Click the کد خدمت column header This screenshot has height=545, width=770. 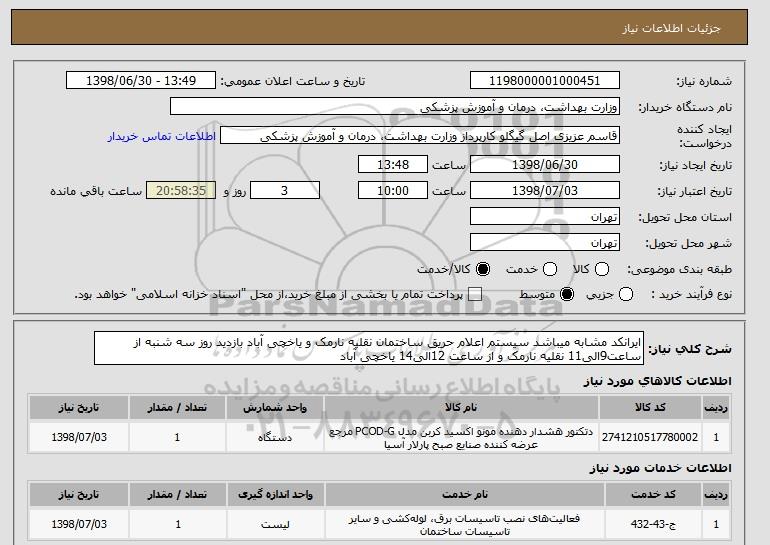[653, 494]
